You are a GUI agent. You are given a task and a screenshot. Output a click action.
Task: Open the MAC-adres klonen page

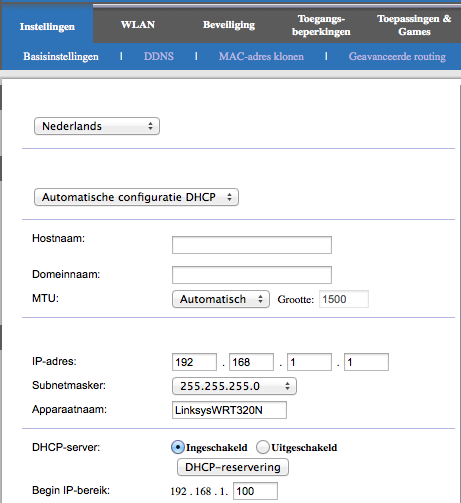tap(261, 56)
